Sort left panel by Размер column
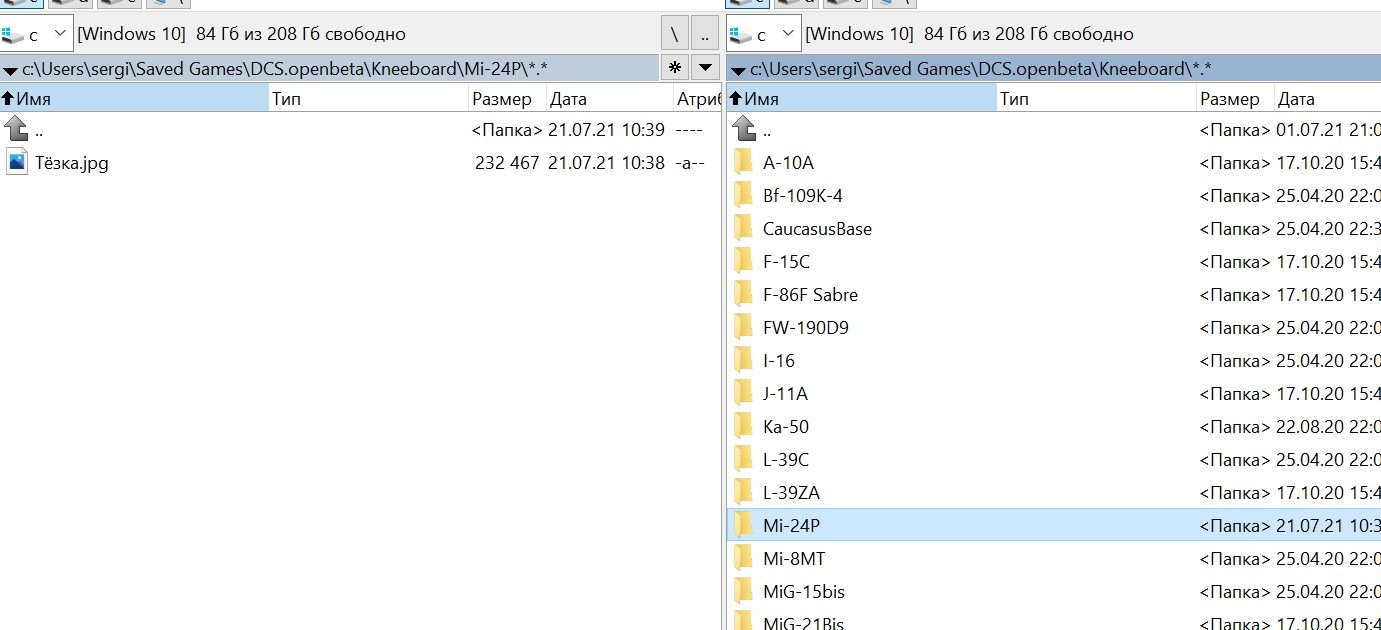1381x630 pixels. 508,98
